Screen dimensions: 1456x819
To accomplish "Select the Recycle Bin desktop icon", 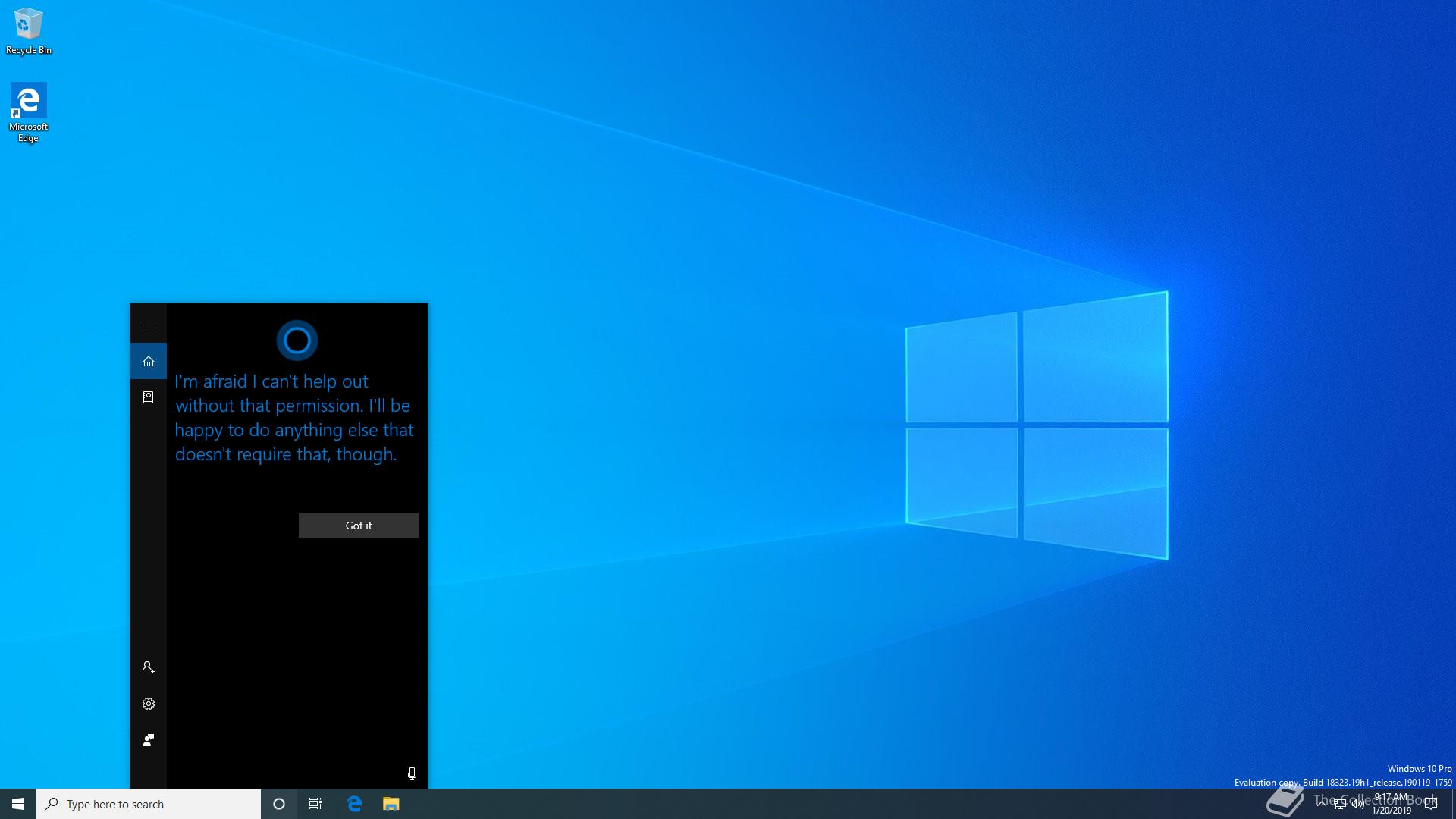I will click(29, 32).
